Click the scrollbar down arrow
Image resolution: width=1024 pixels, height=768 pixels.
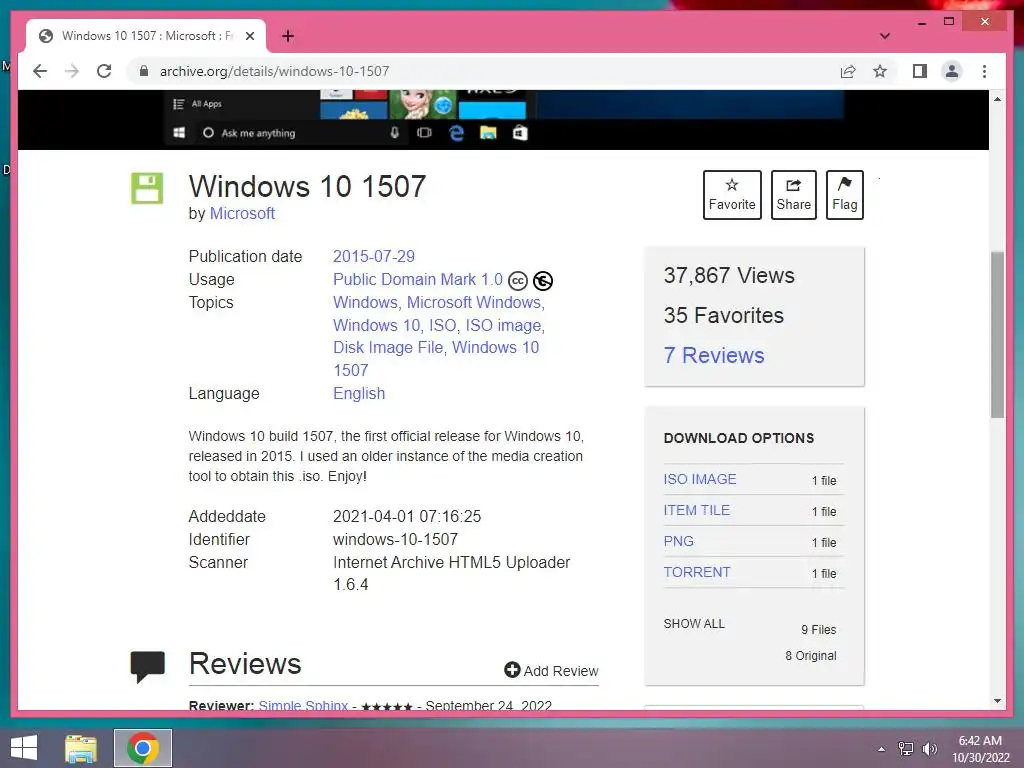tap(997, 701)
